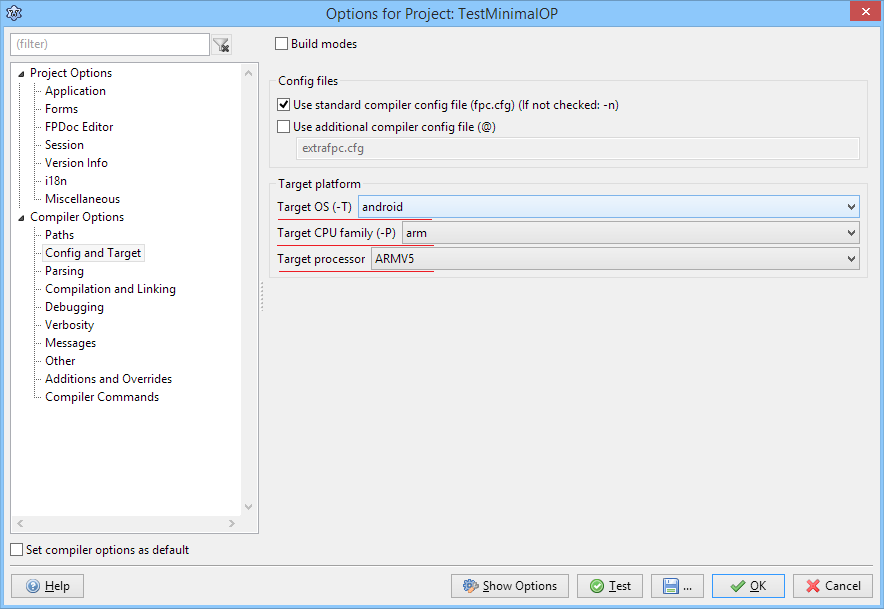884x609 pixels.
Task: Cancel the project options dialog
Action: [832, 586]
